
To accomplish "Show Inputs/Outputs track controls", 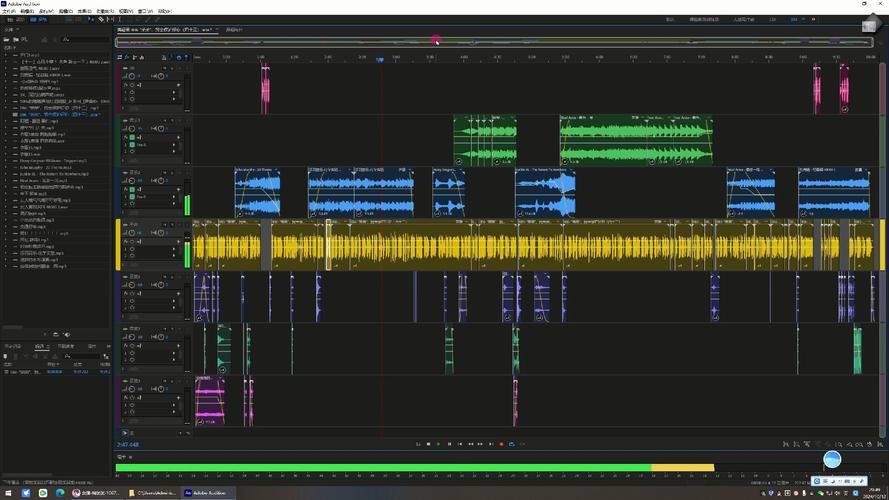I will 120,57.
